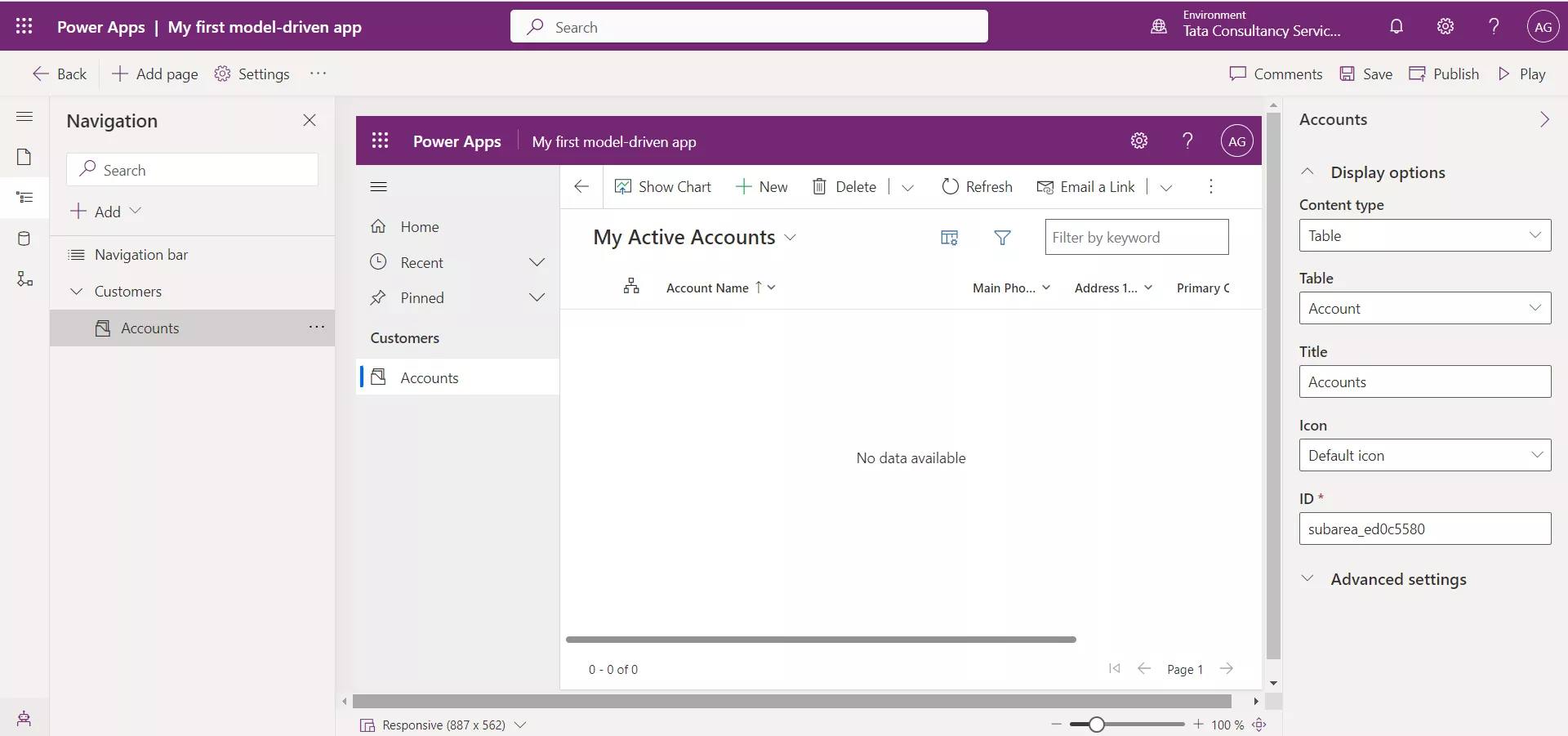Click the filter funnel above the grid
Screen dimensions: 1568x736
(x=1003, y=238)
